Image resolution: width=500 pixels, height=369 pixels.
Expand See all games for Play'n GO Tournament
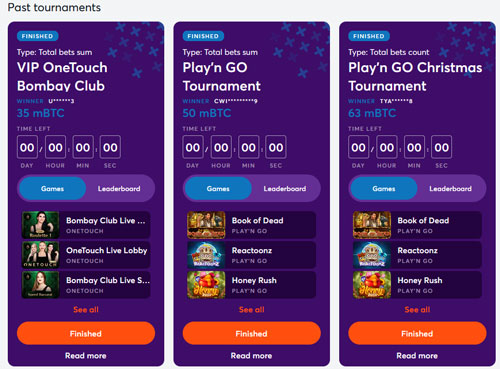tap(251, 310)
